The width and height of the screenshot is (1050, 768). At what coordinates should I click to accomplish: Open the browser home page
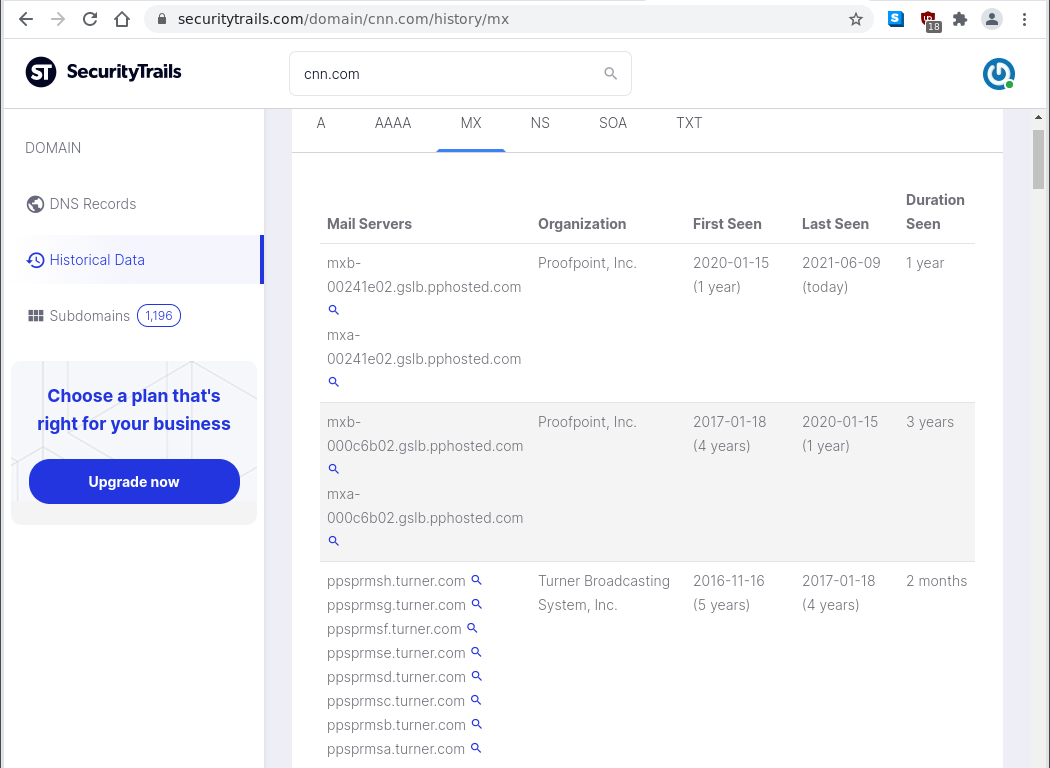[122, 19]
